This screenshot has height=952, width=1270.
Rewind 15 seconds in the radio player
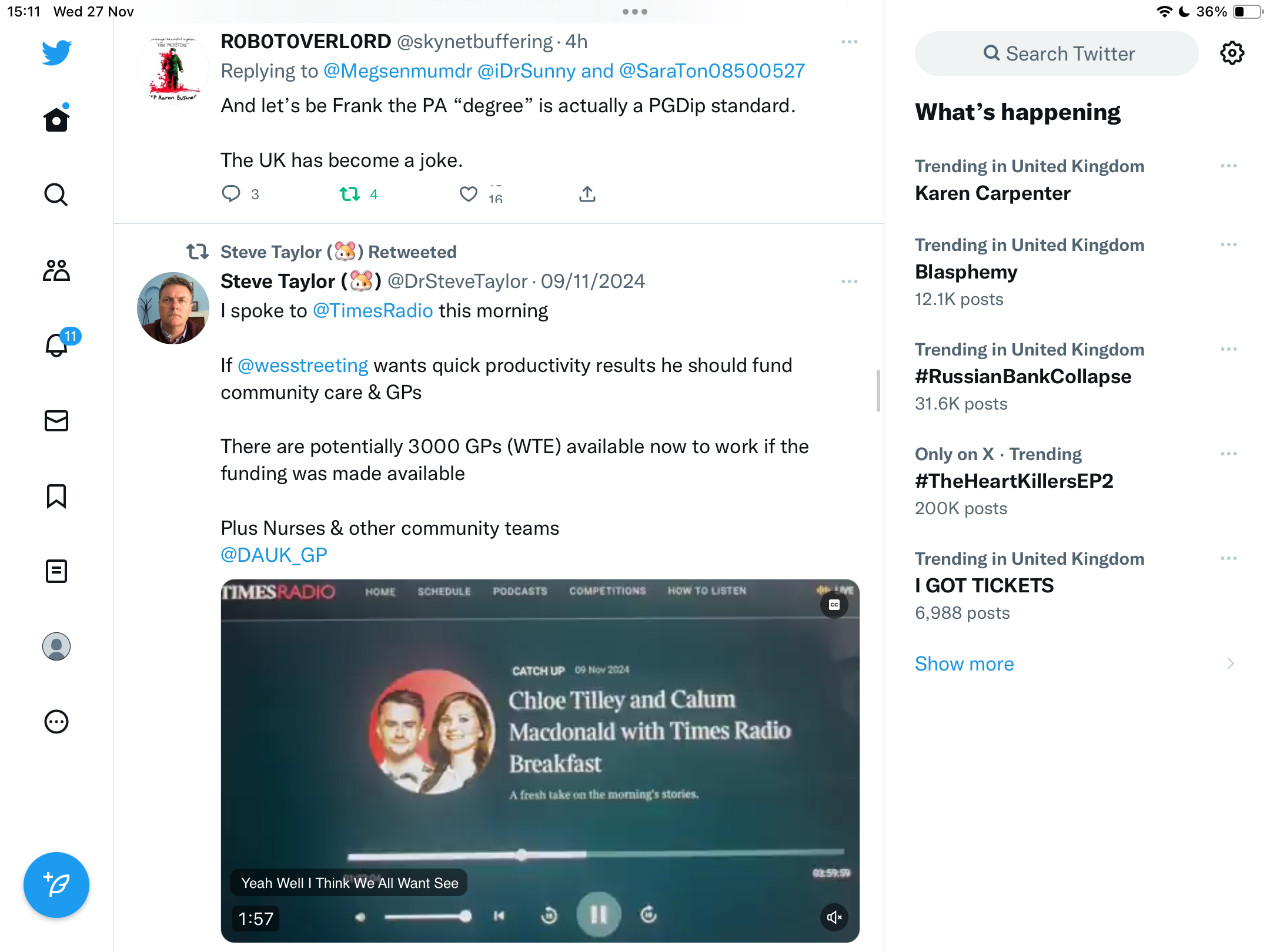[549, 915]
